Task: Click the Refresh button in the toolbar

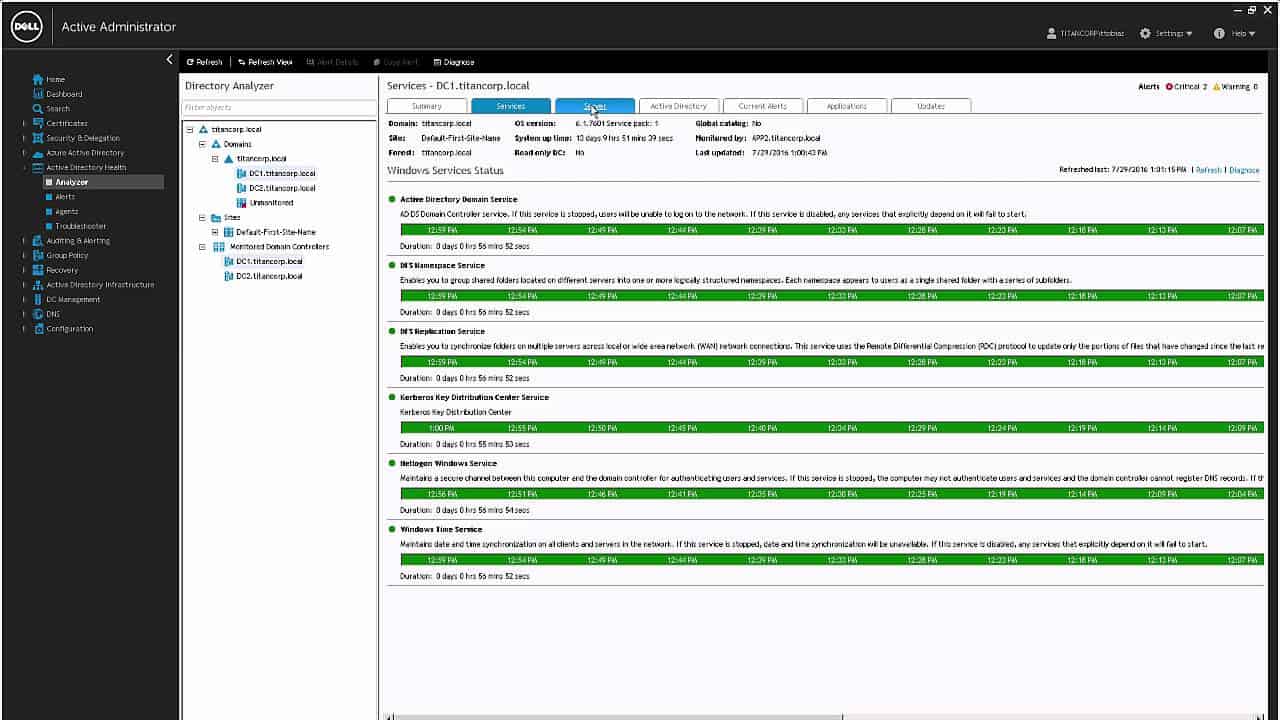Action: (x=203, y=61)
